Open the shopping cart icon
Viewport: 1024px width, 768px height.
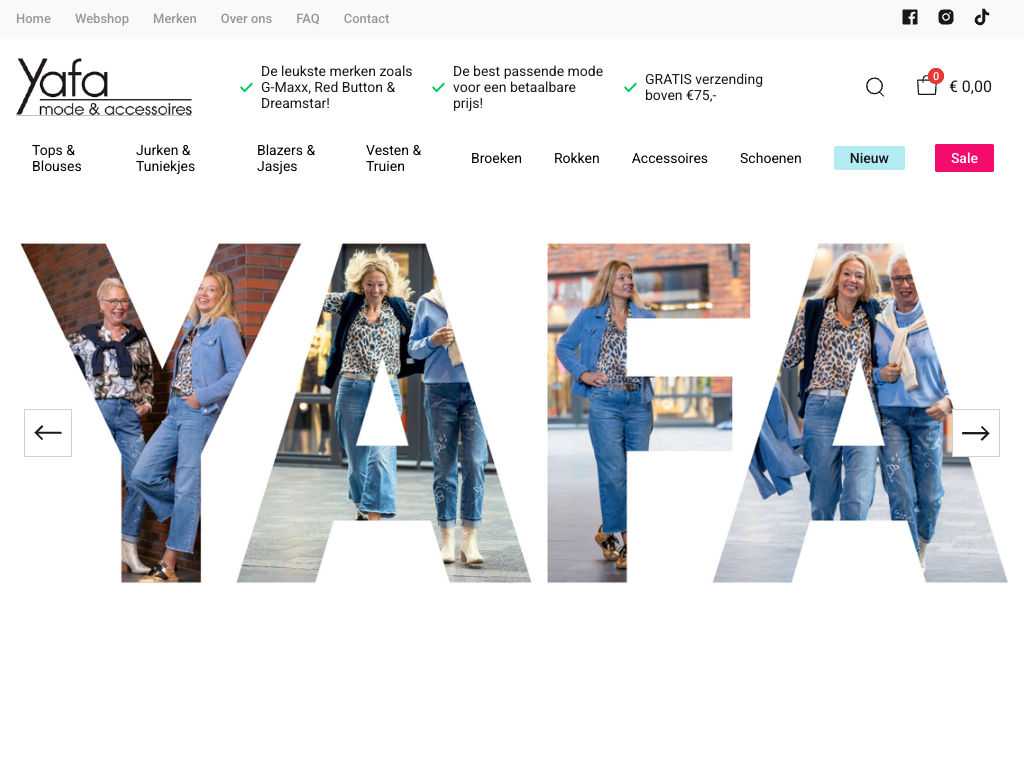[x=927, y=86]
